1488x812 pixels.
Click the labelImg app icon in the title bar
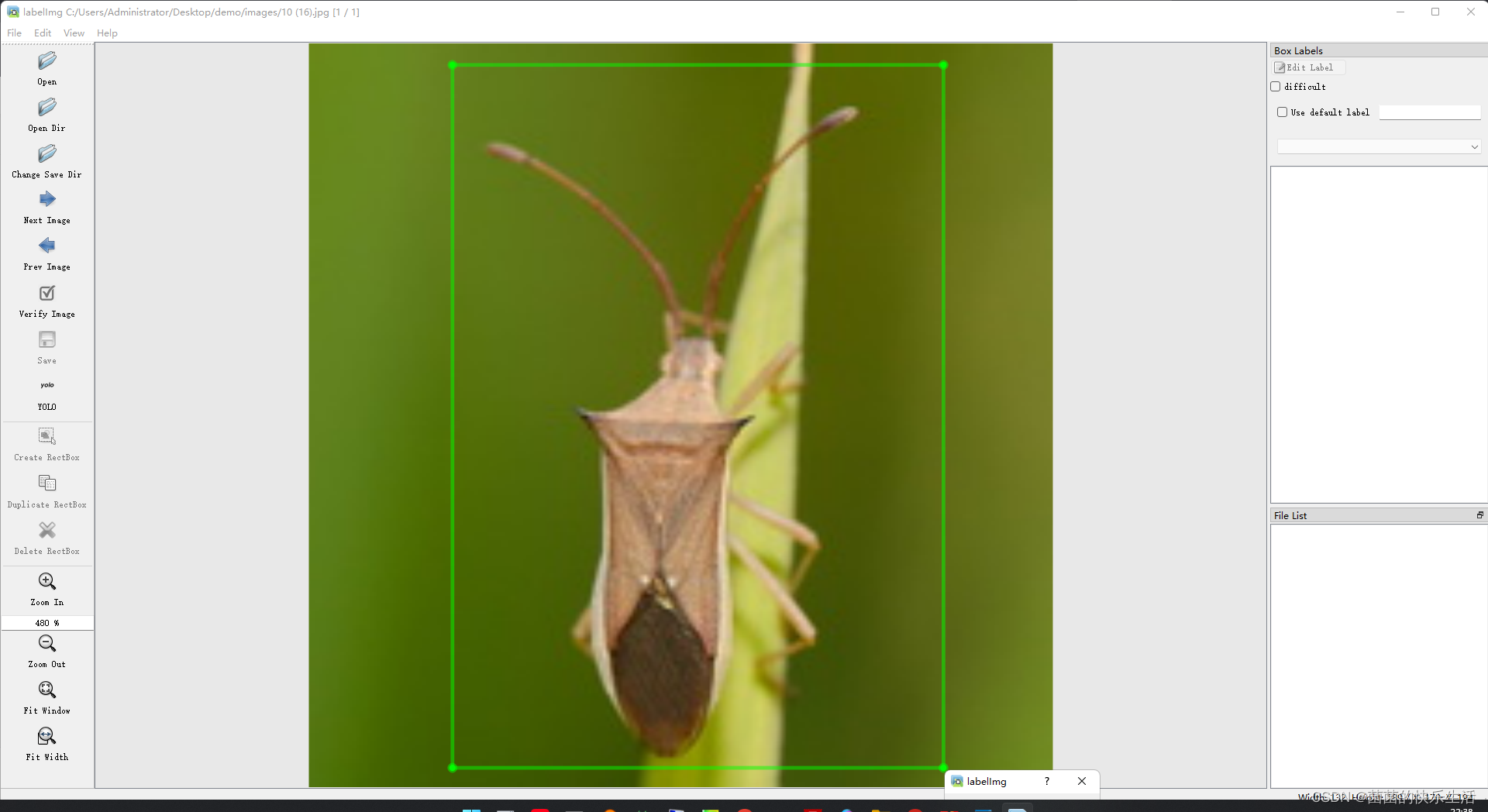13,12
